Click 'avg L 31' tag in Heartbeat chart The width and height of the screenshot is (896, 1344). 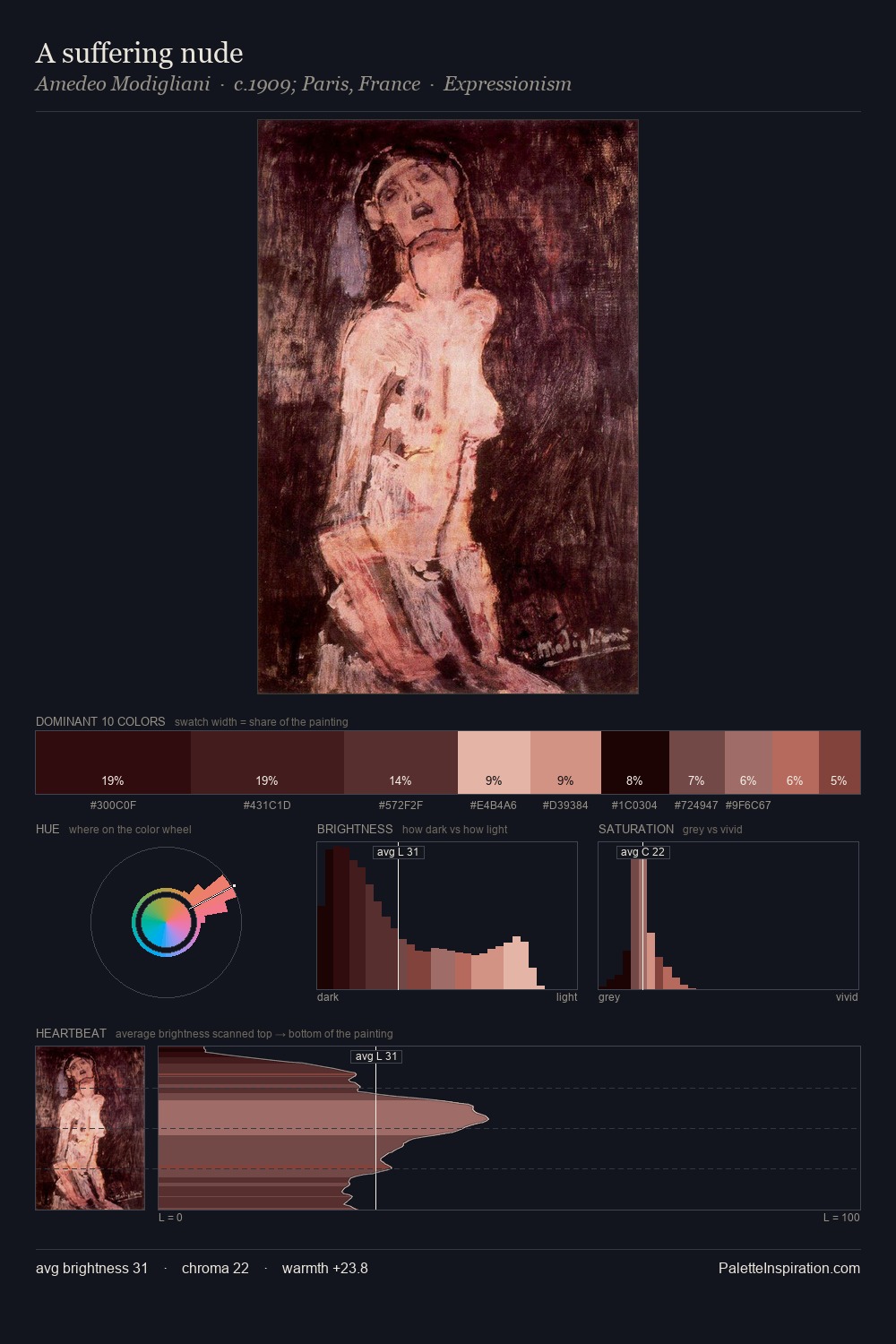pos(376,1056)
